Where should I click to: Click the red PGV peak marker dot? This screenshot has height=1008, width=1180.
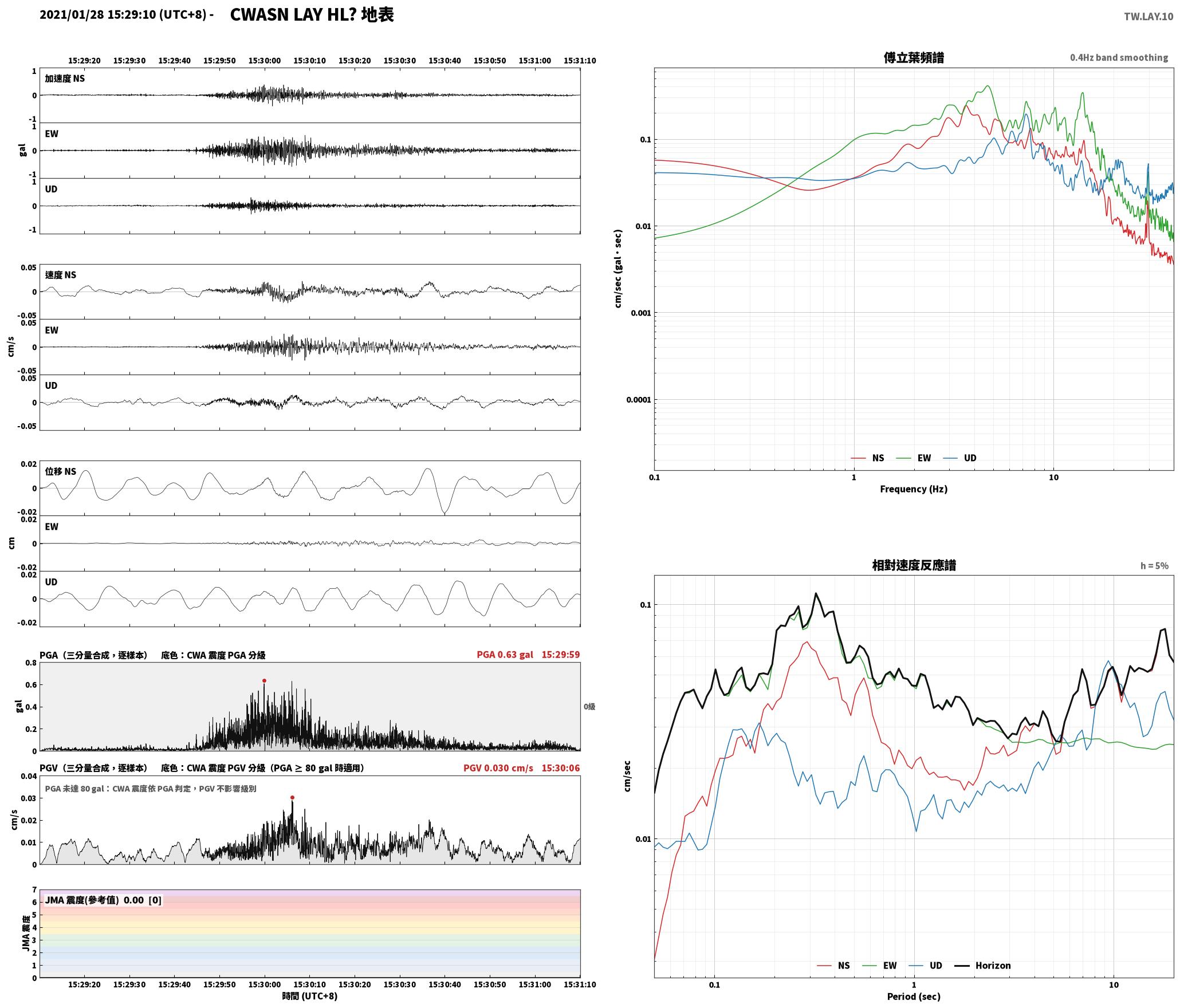(292, 797)
